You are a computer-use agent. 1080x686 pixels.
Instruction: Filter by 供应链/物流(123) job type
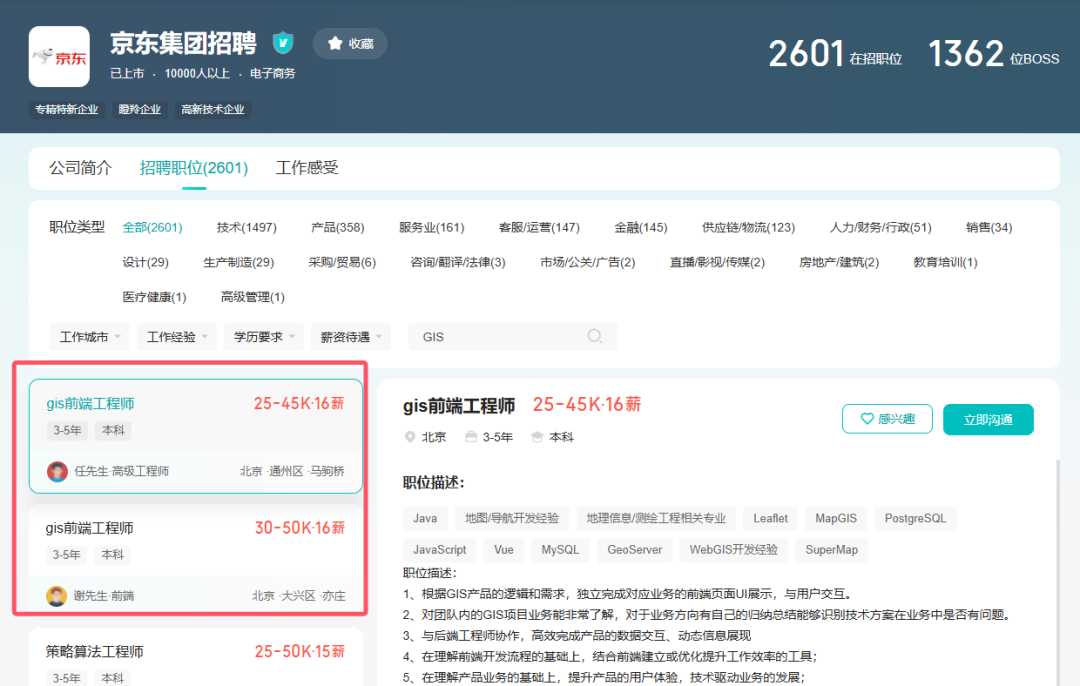point(748,227)
